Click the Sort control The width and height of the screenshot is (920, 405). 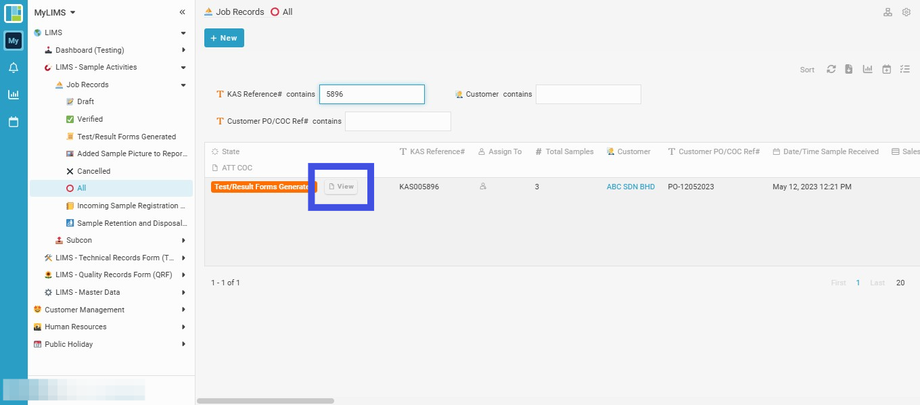point(807,70)
